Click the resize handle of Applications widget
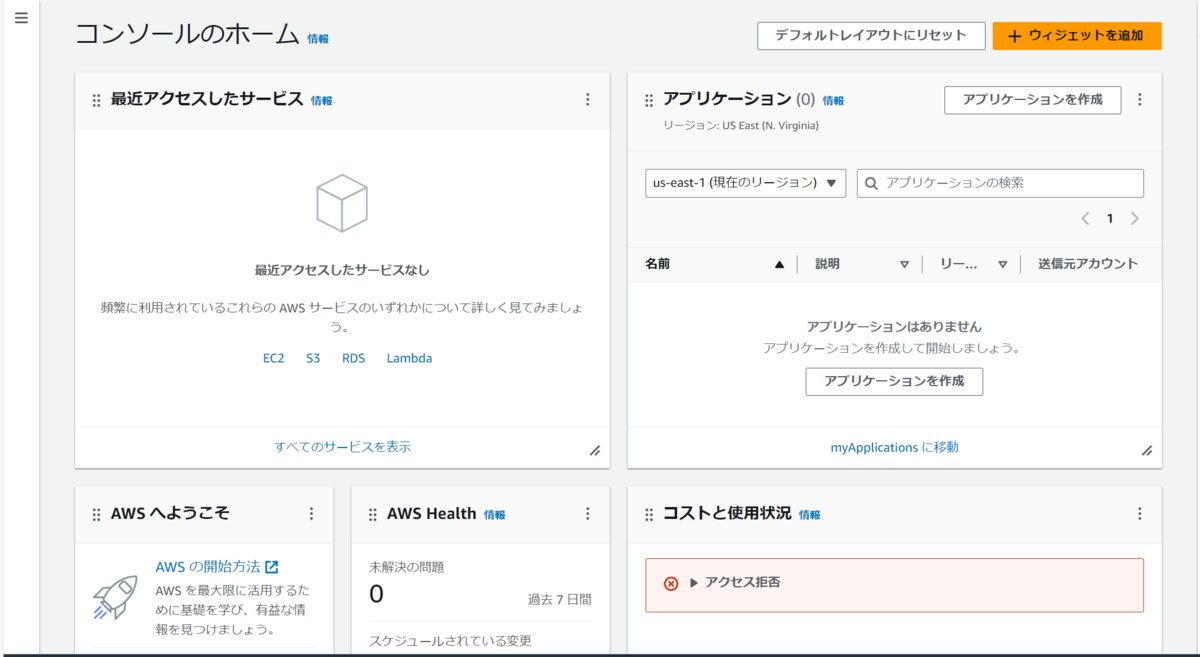This screenshot has height=657, width=1200. 1147,450
